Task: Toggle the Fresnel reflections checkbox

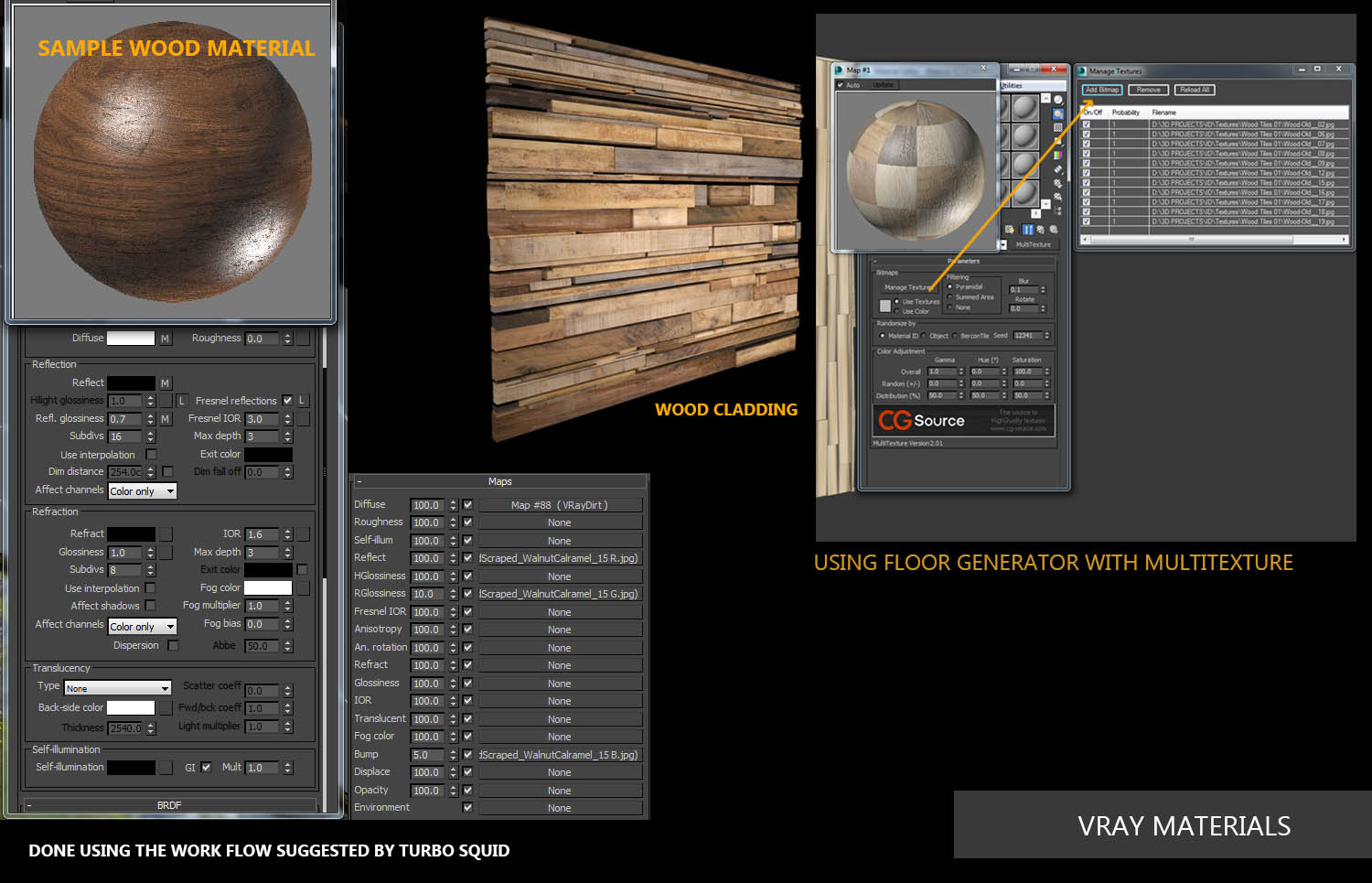Action: pyautogui.click(x=287, y=401)
